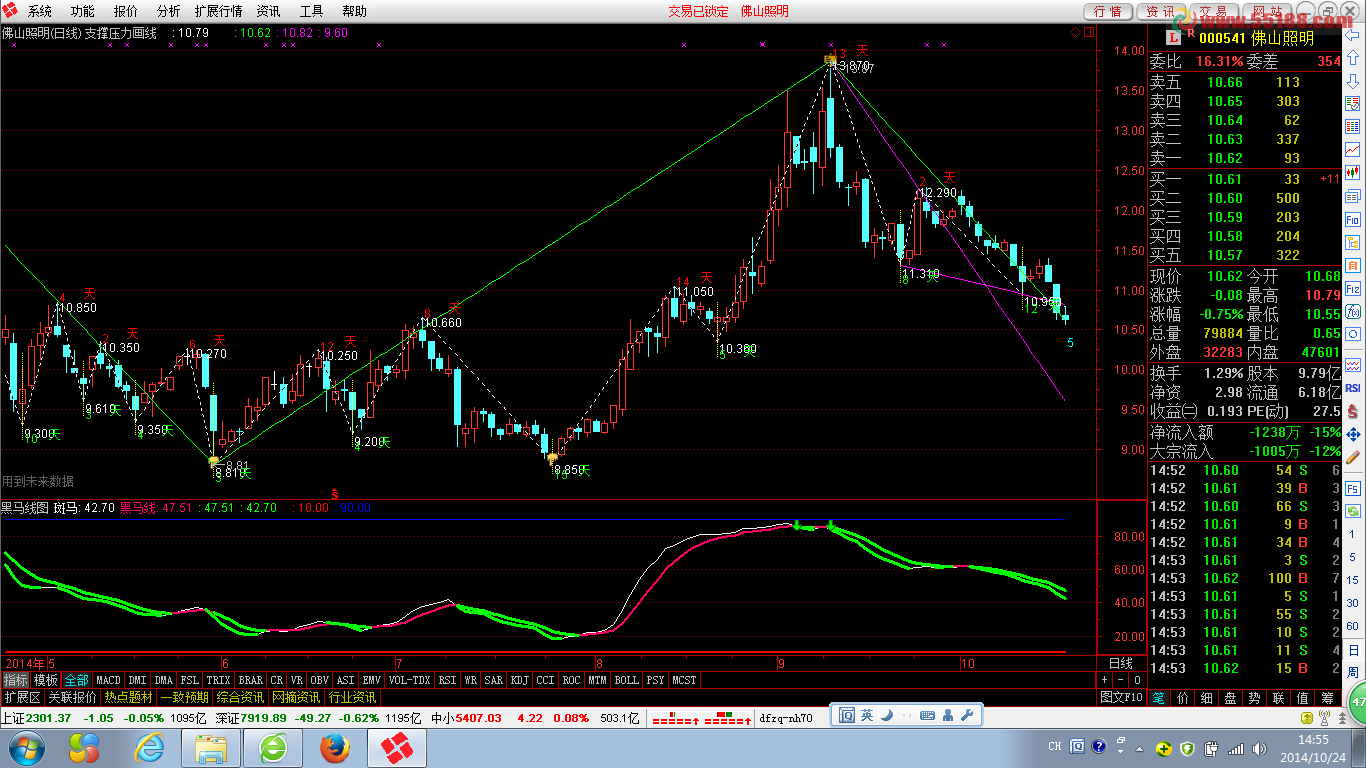Open the f(x) formula manager icon
The height and width of the screenshot is (768, 1366).
pos(1353,312)
